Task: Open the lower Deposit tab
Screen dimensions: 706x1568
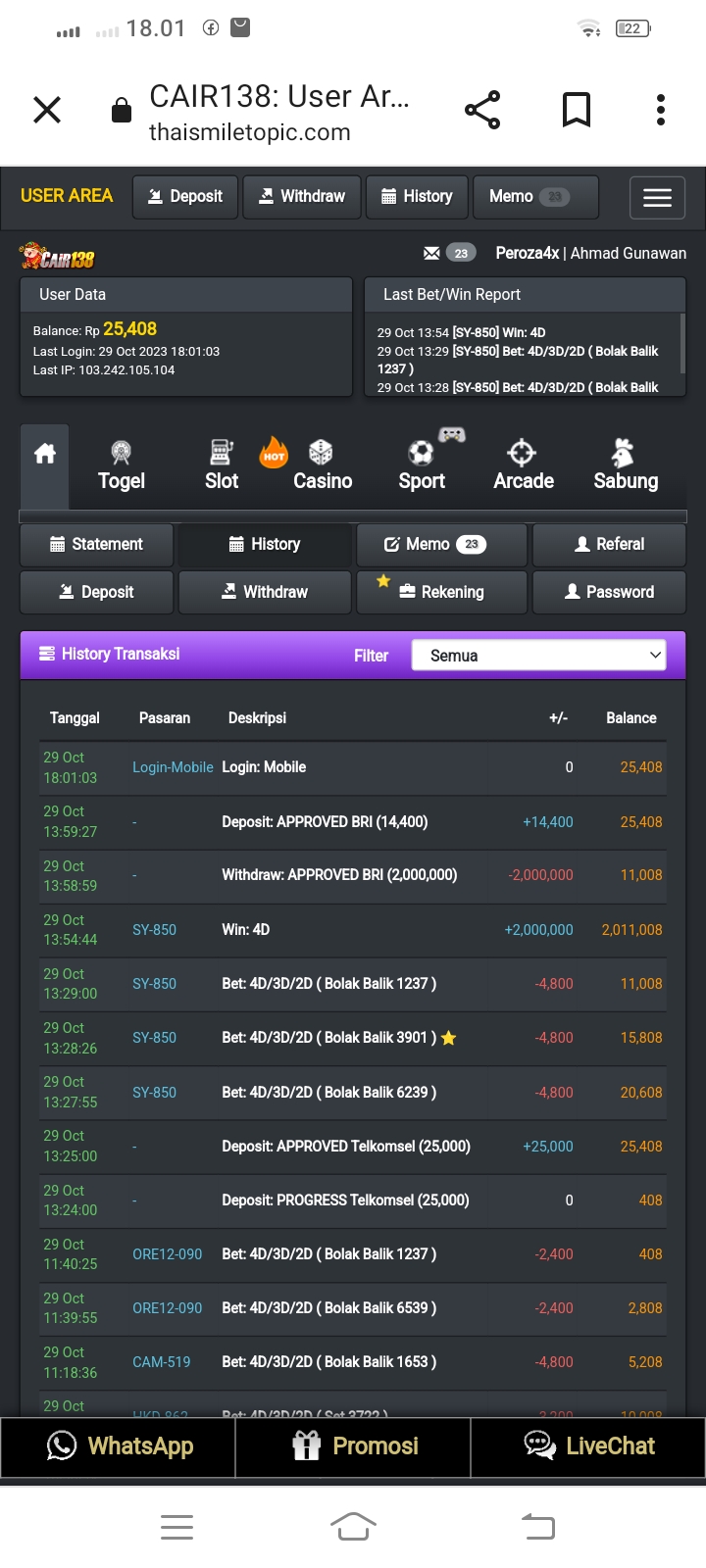Action: click(96, 593)
